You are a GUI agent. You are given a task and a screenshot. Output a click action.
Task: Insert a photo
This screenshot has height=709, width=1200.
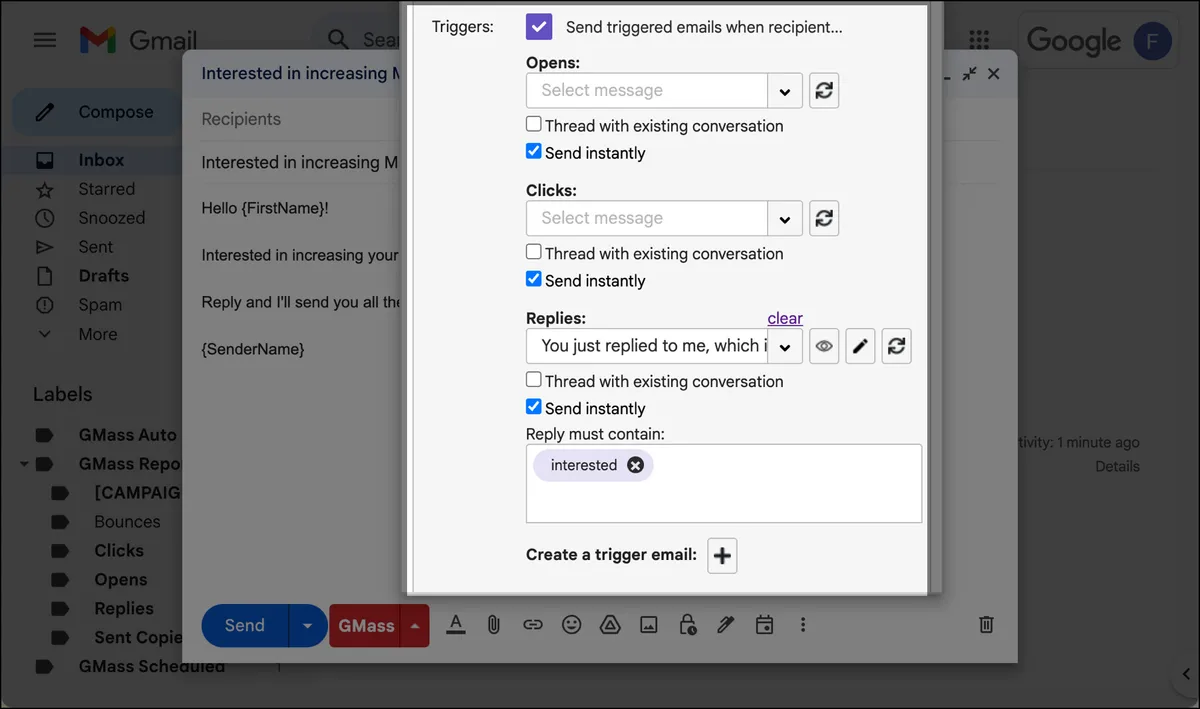649,625
